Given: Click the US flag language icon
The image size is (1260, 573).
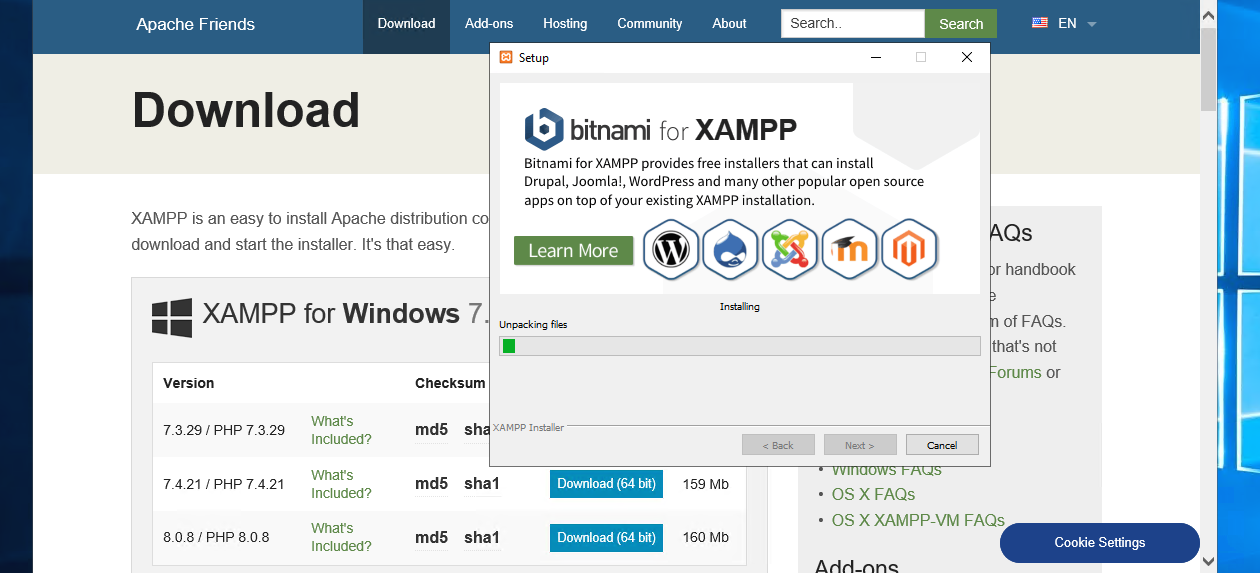Looking at the screenshot, I should (x=1040, y=23).
